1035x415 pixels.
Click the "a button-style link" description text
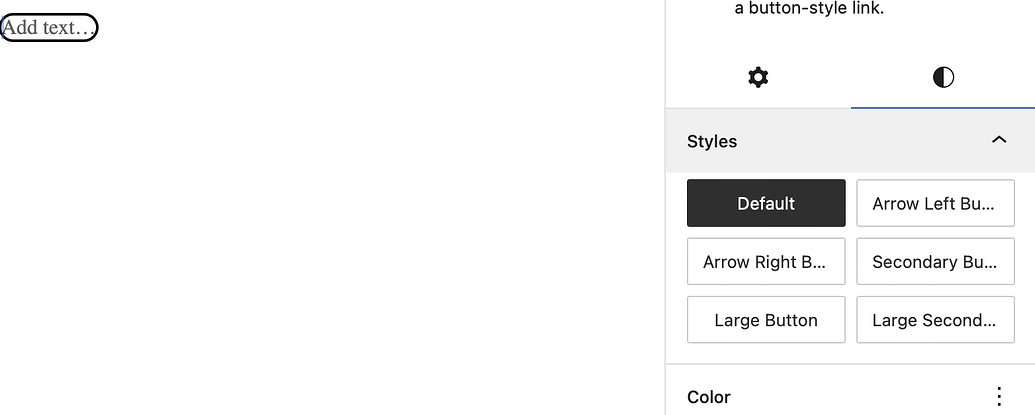[x=809, y=9]
